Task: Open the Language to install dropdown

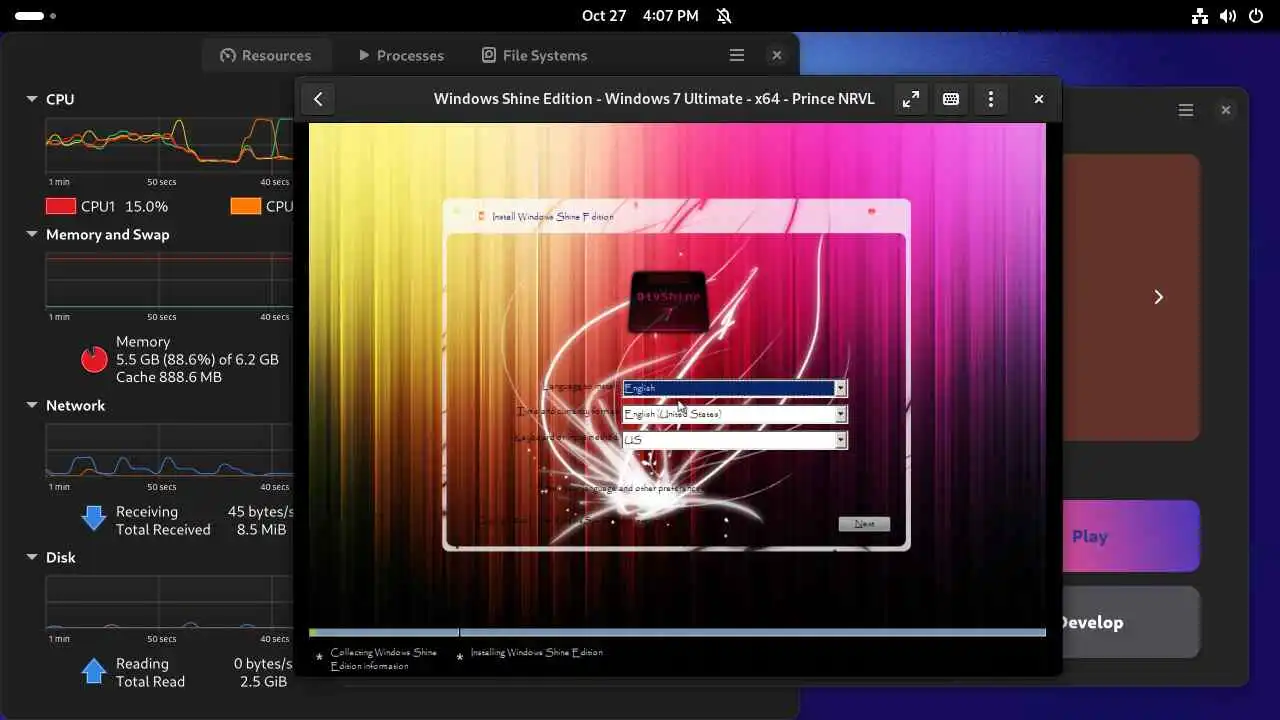Action: [735, 388]
